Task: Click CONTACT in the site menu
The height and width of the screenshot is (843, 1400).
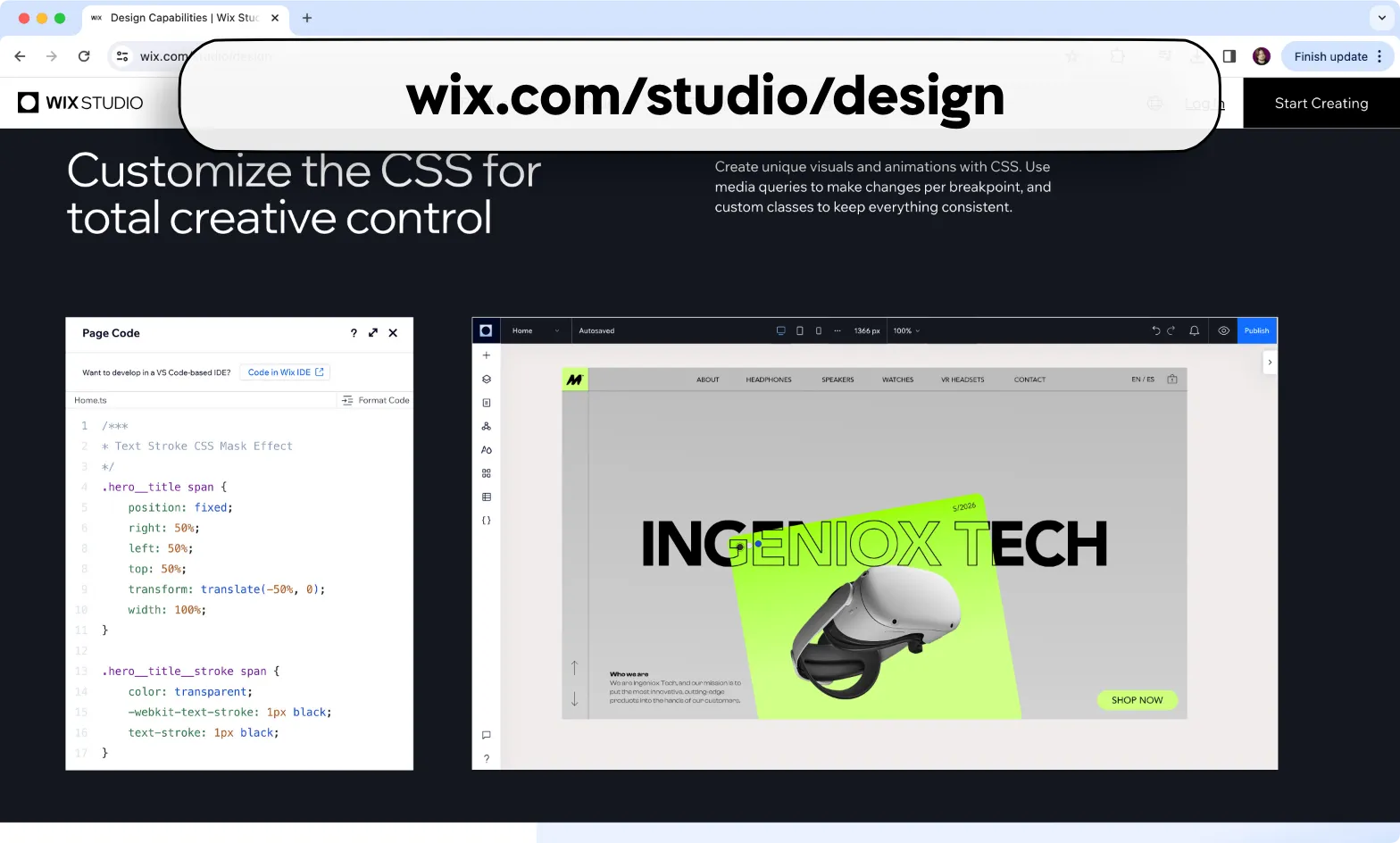Action: (x=1029, y=380)
